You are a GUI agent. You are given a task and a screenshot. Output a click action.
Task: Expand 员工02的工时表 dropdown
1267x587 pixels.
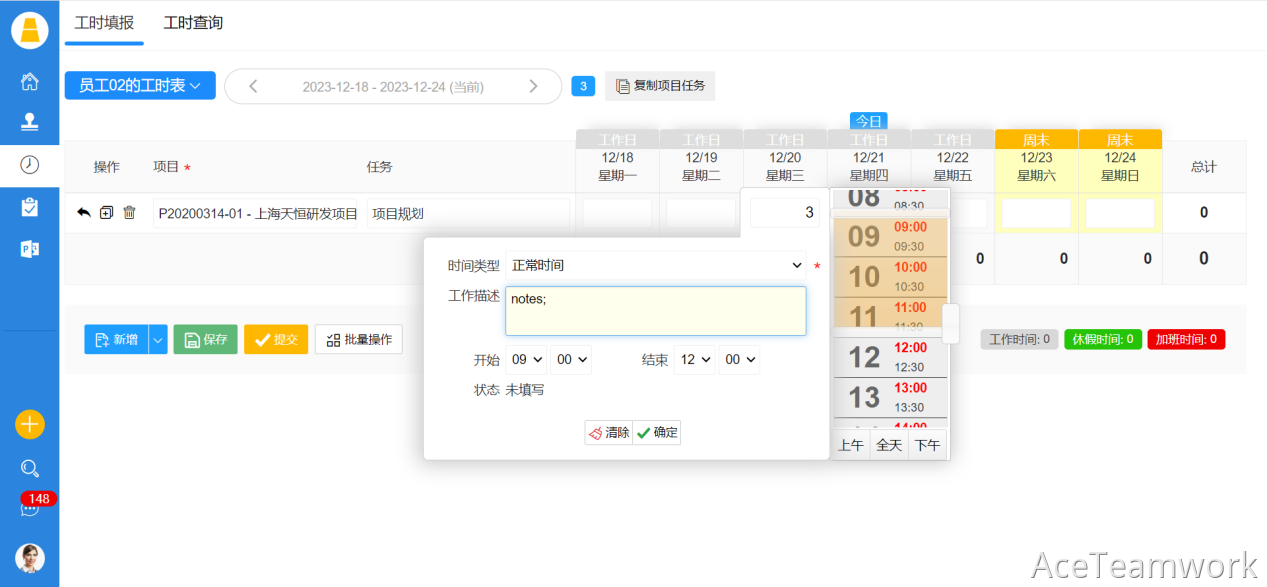coord(140,86)
